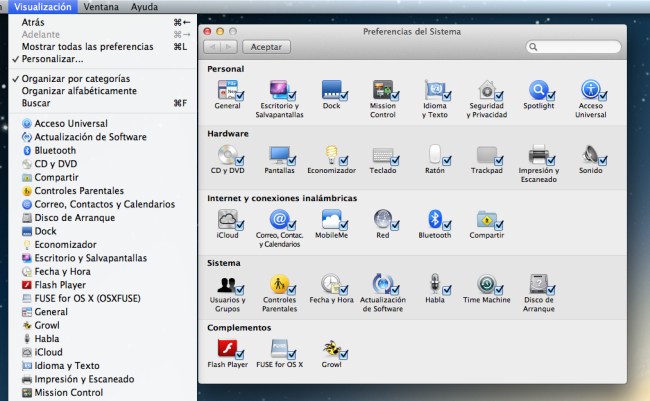Toggle the checkbox on the Bluetooth pane
Viewport: 650px width, 401px height.
coord(447,226)
